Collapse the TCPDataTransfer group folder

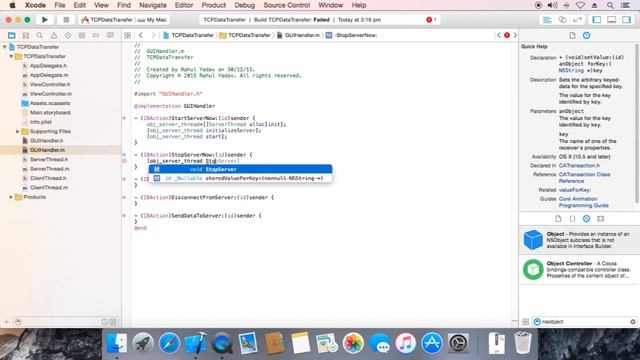point(11,56)
